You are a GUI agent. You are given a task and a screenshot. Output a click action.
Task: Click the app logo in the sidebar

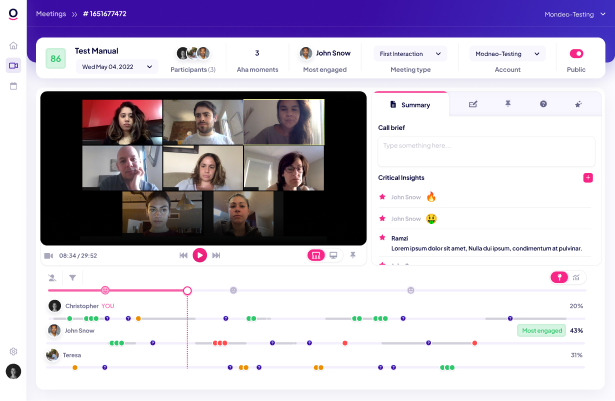[x=13, y=14]
